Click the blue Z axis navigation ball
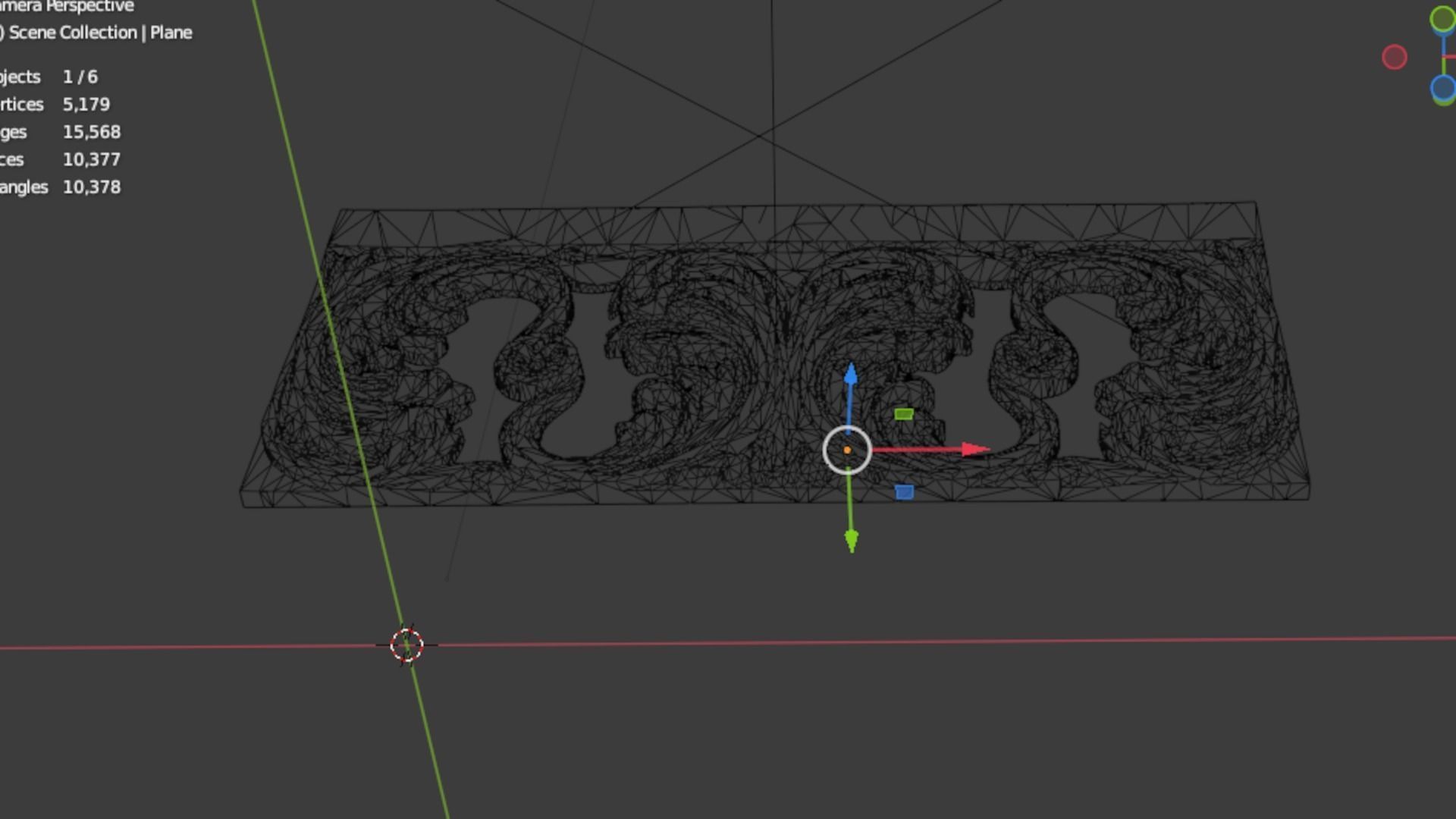 [x=1443, y=88]
